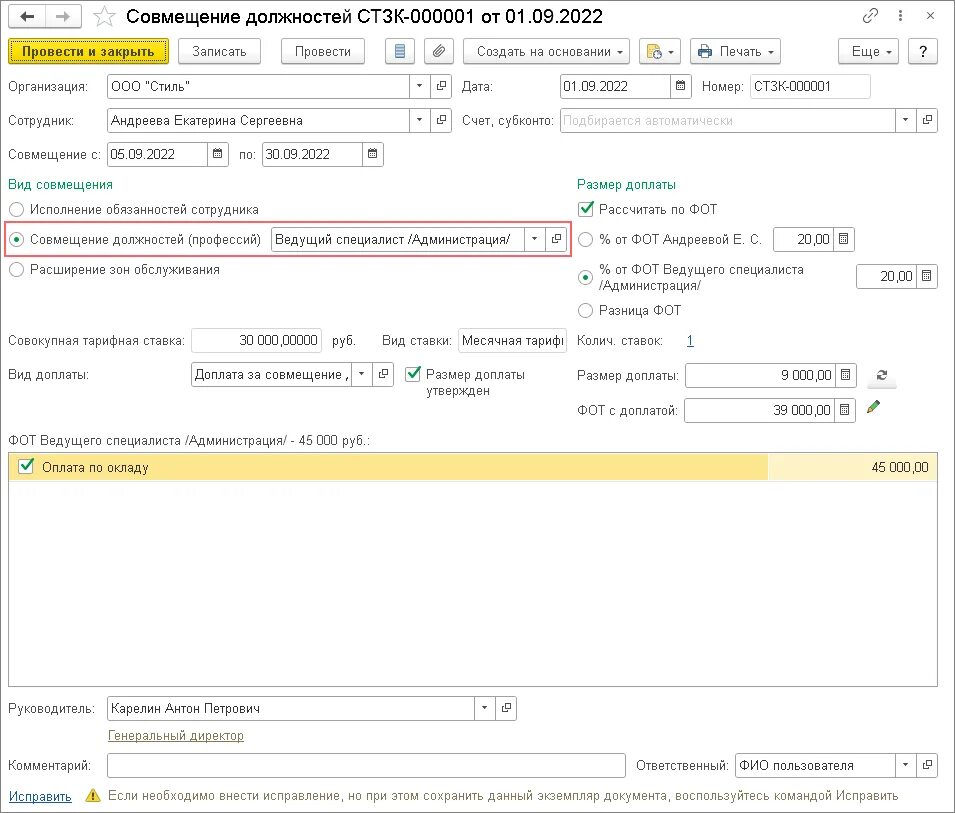Go back with the left arrow button

pyautogui.click(x=27, y=16)
